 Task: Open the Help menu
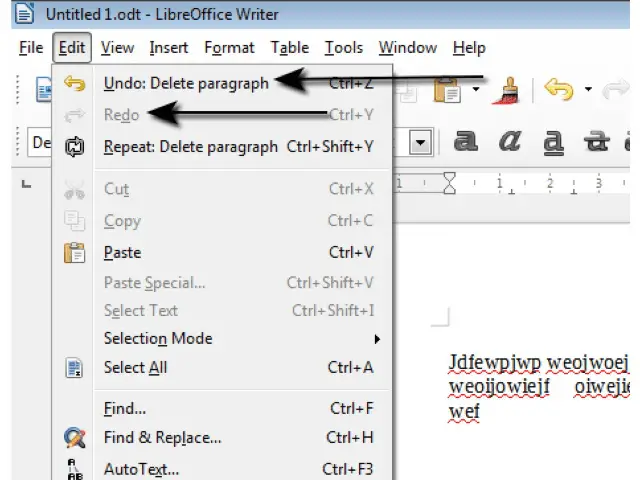click(x=469, y=48)
